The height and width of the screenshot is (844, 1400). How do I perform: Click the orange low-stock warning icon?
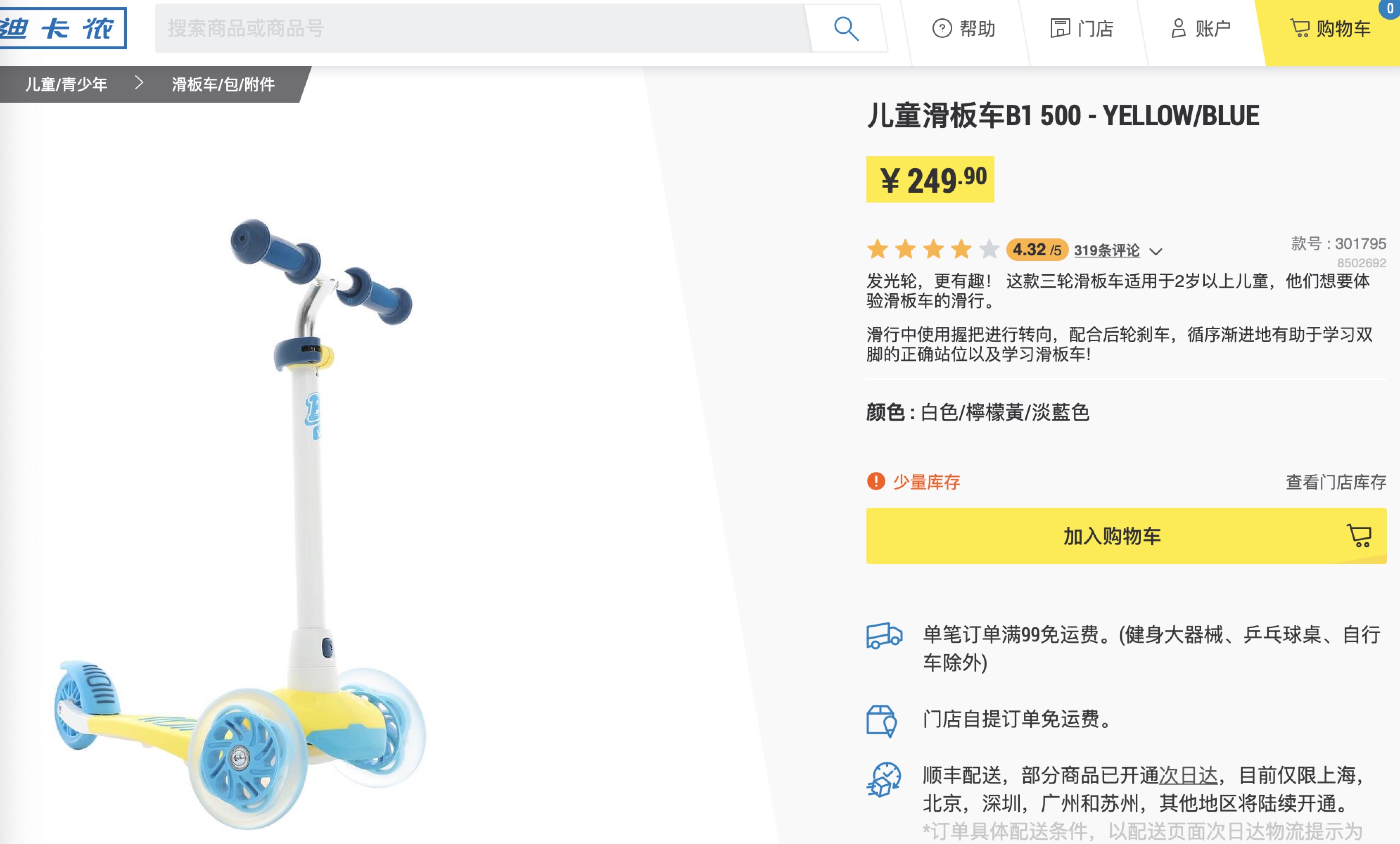[x=876, y=482]
